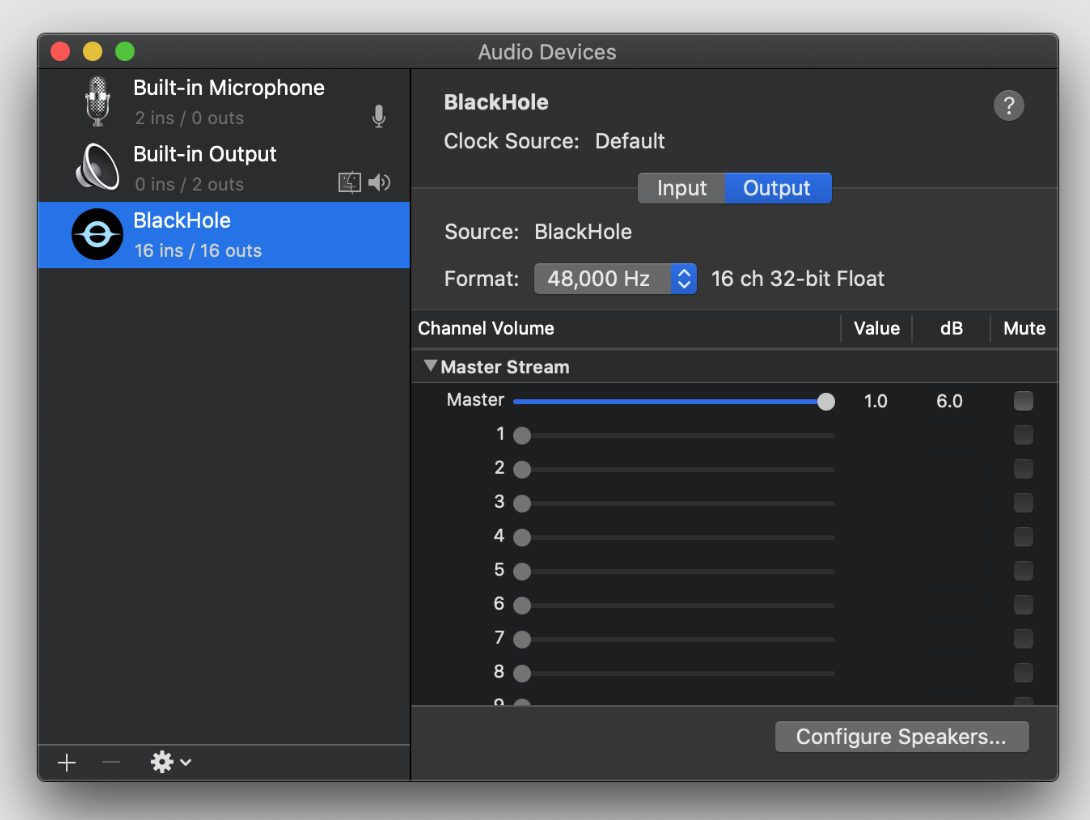Click the minus remove device button
Screen dimensions: 1090x820
[x=111, y=762]
